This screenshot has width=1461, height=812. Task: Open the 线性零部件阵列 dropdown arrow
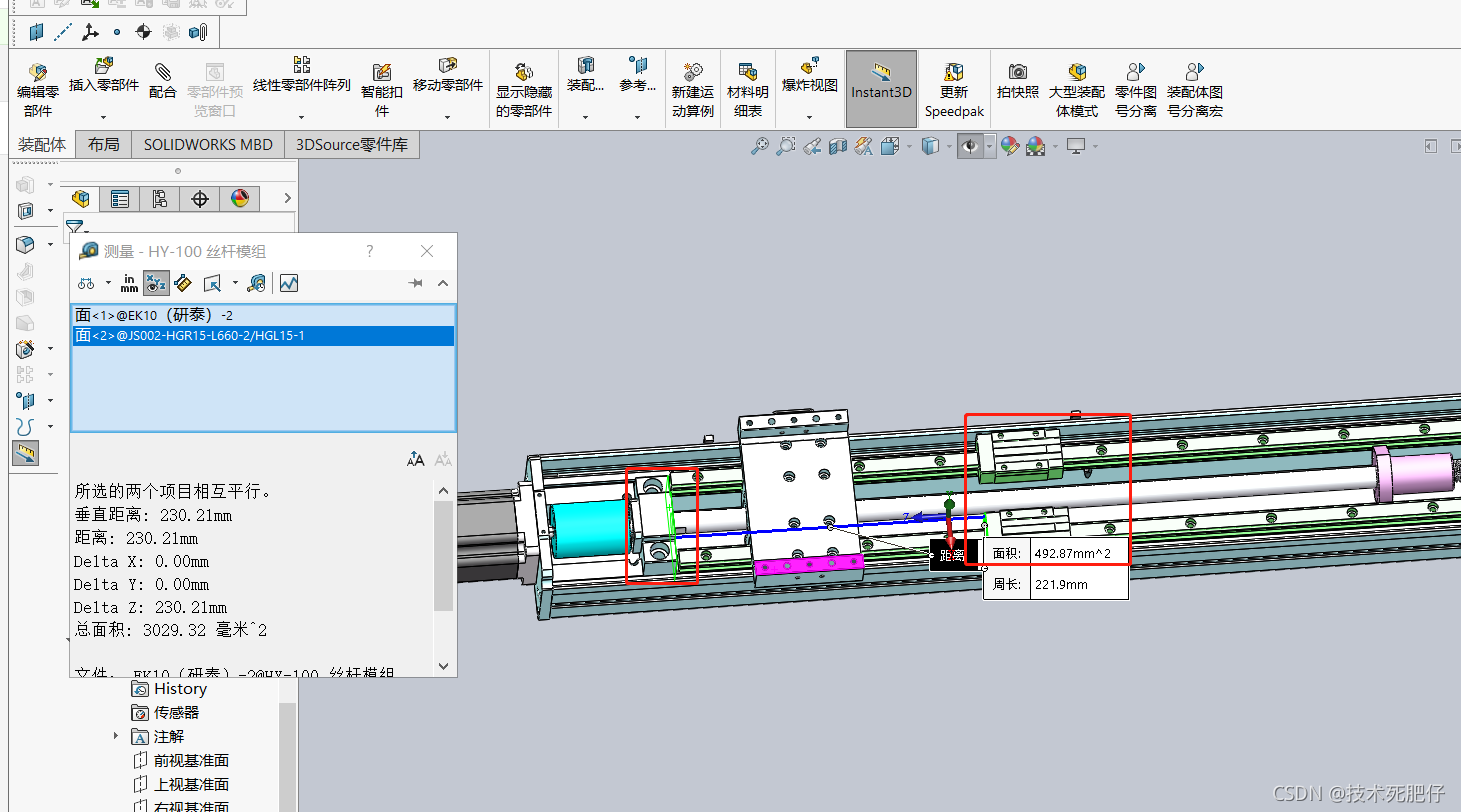(301, 117)
